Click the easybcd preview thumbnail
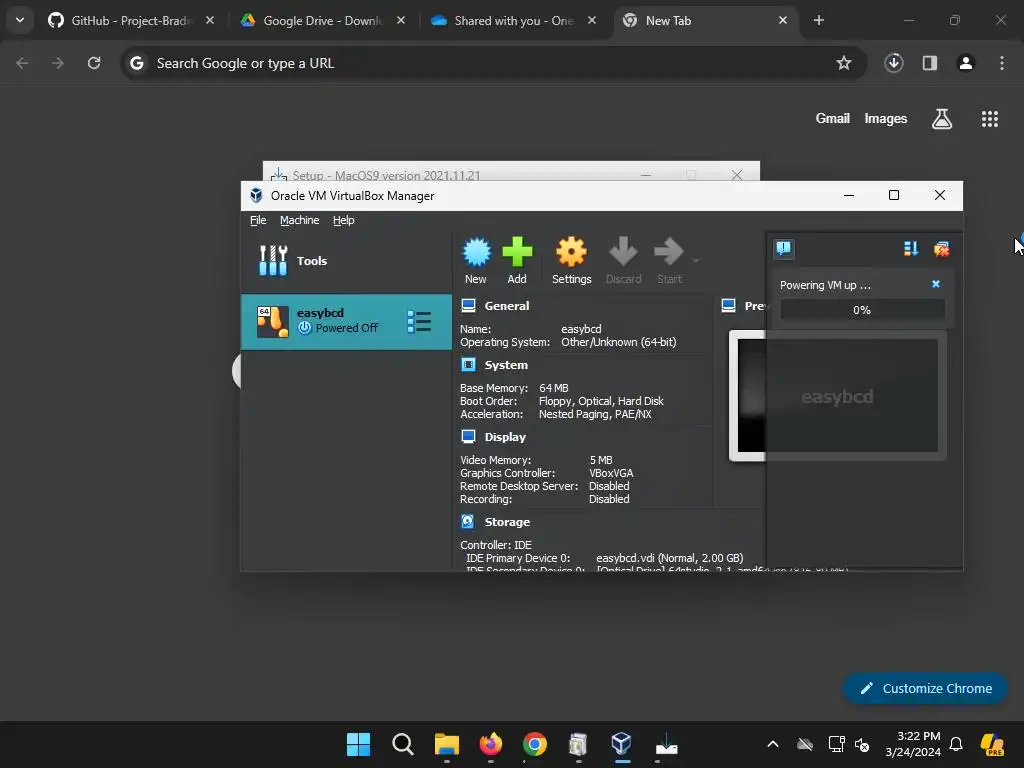Image resolution: width=1024 pixels, height=768 pixels. click(837, 396)
